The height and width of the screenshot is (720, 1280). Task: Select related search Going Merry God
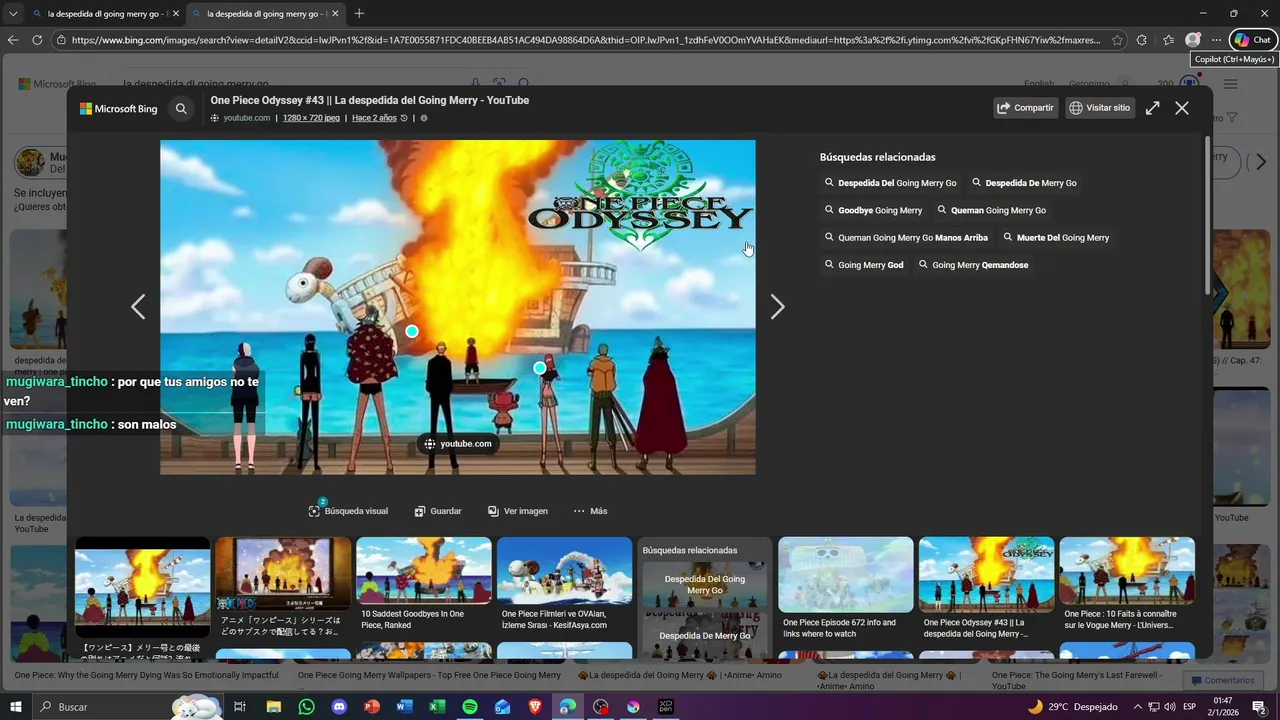pyautogui.click(x=863, y=265)
